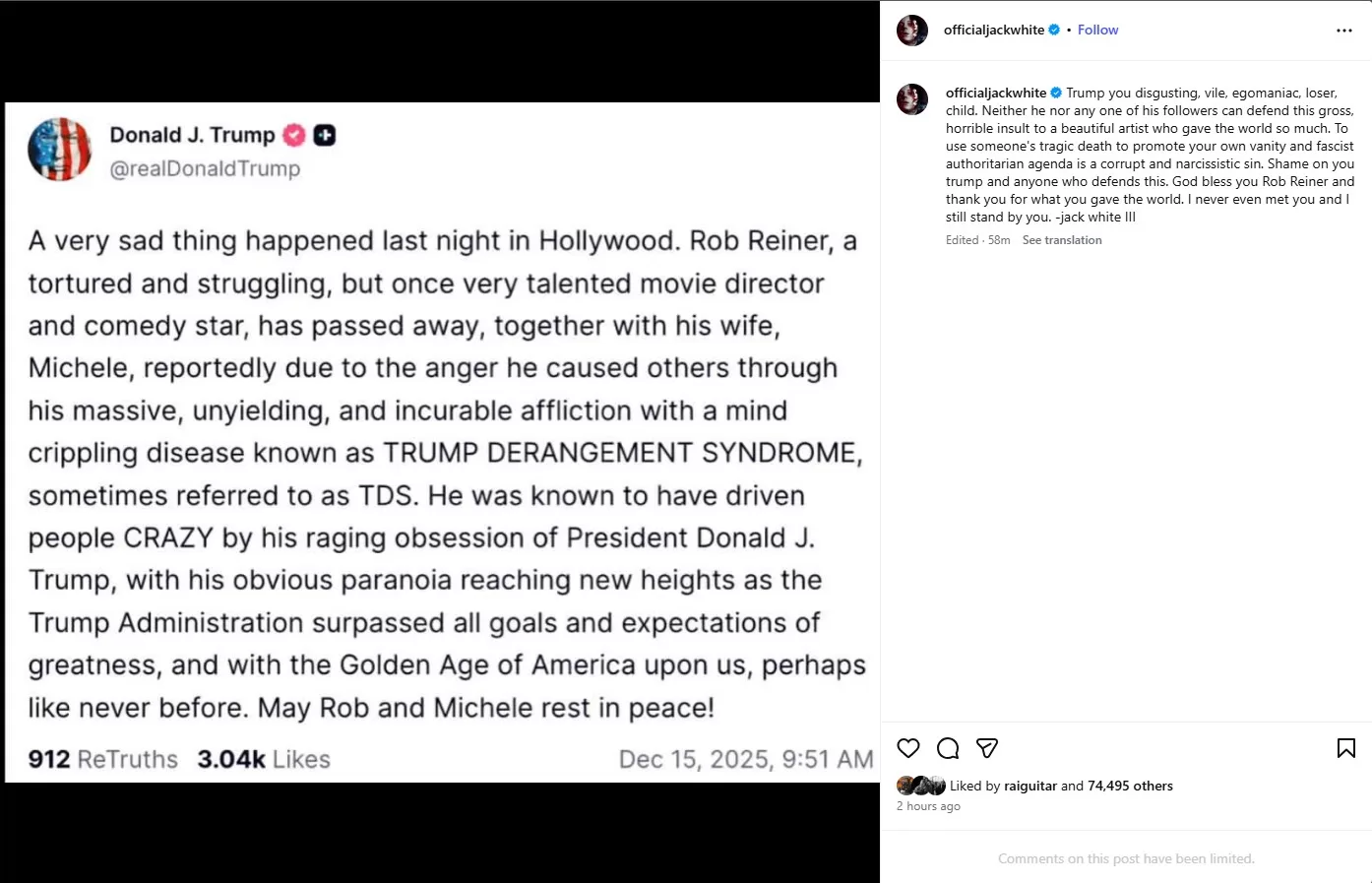Open the three-dot more options menu
Image resolution: width=1372 pixels, height=883 pixels.
[1343, 31]
